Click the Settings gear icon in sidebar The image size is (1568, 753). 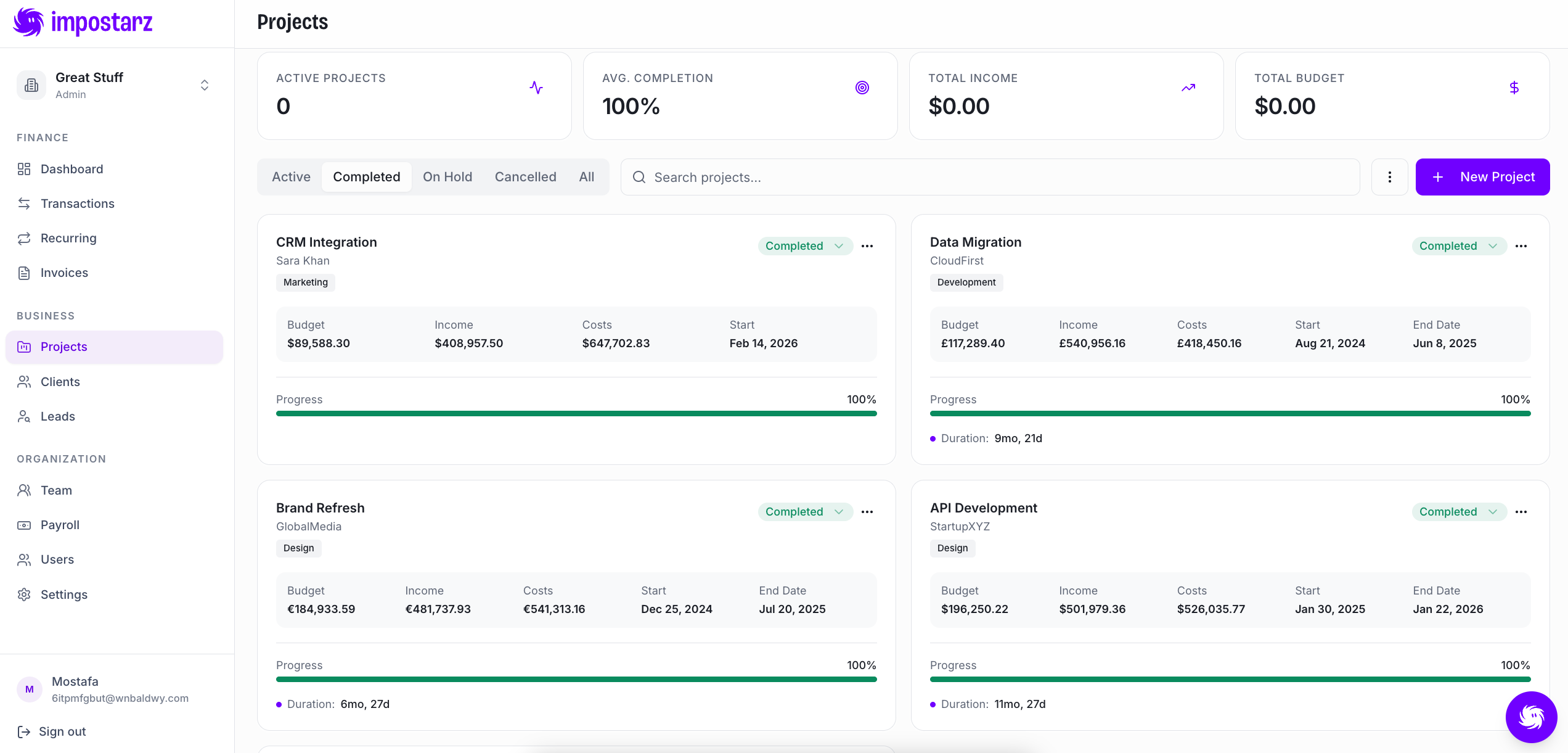point(24,595)
